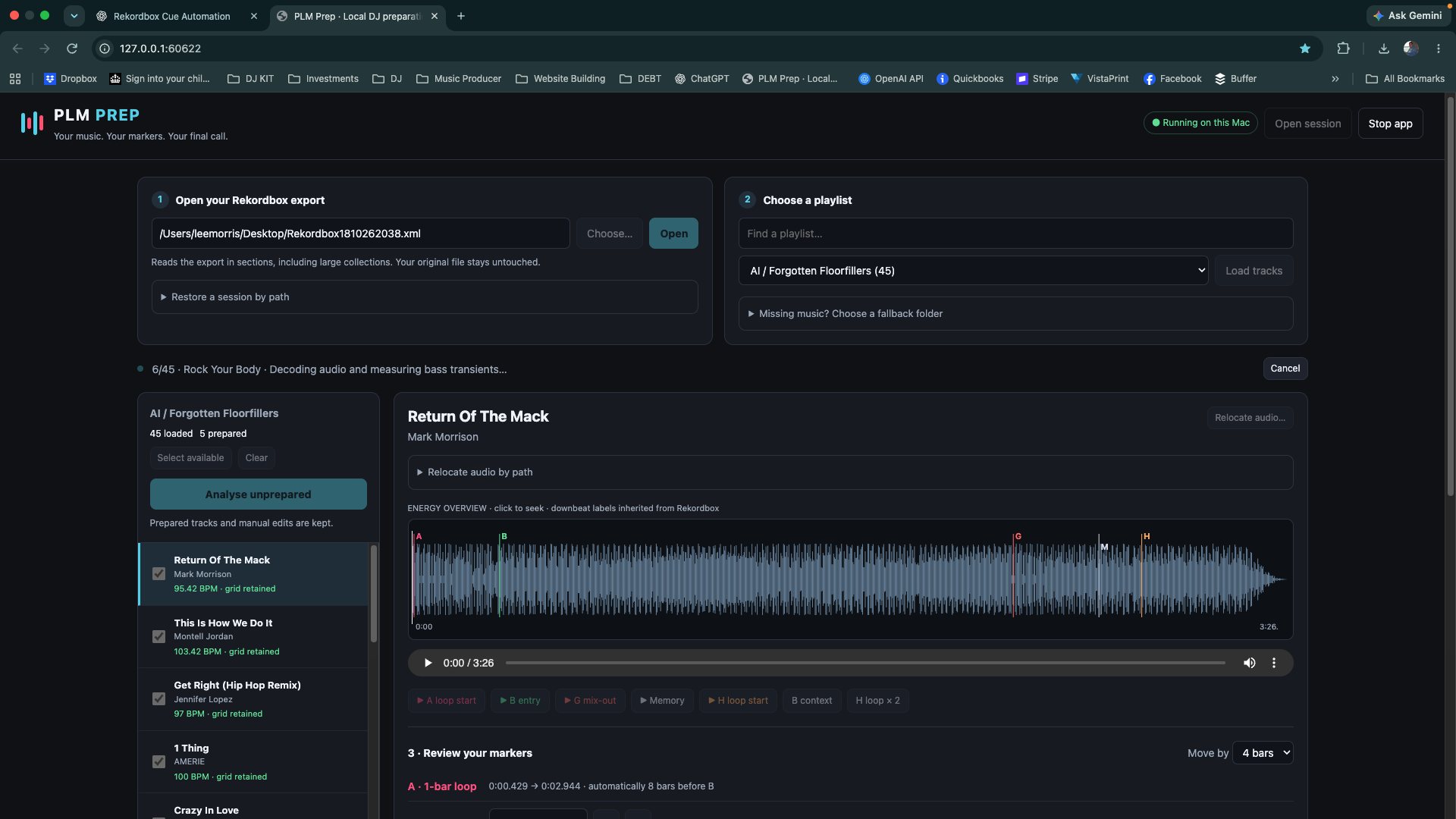Expand Missing music fallback folder section
The height and width of the screenshot is (819, 1456).
(x=1015, y=314)
